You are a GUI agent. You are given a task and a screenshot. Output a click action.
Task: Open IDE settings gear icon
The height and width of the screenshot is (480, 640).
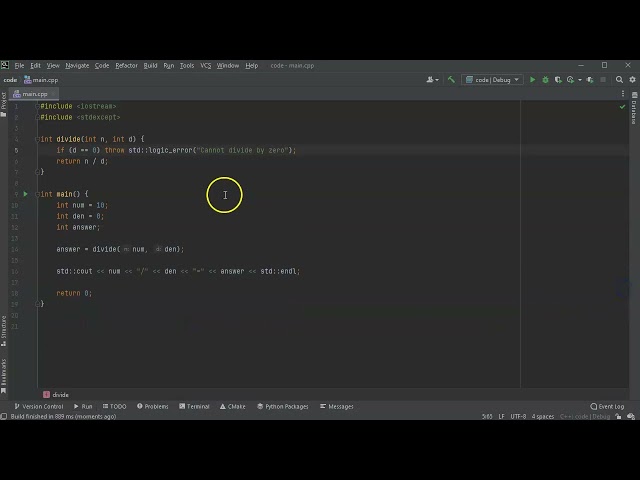click(632, 80)
